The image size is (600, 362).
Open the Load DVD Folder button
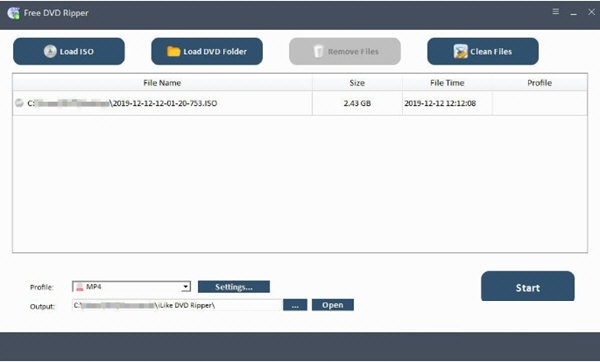click(207, 51)
